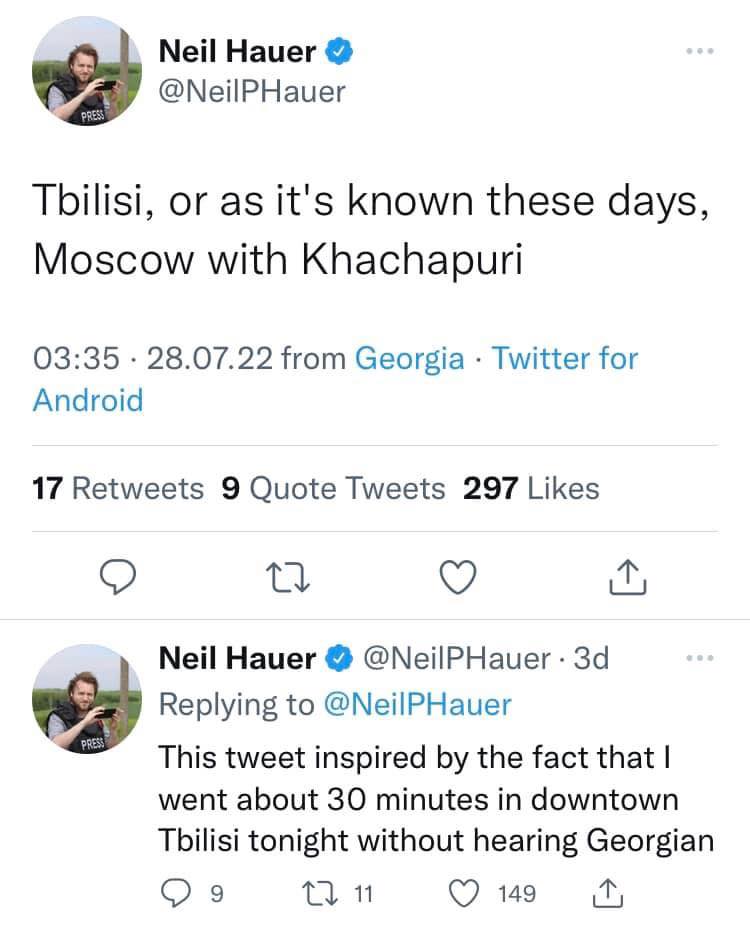Open more options on the main tweet
Screen dimensions: 750x934
[x=700, y=51]
